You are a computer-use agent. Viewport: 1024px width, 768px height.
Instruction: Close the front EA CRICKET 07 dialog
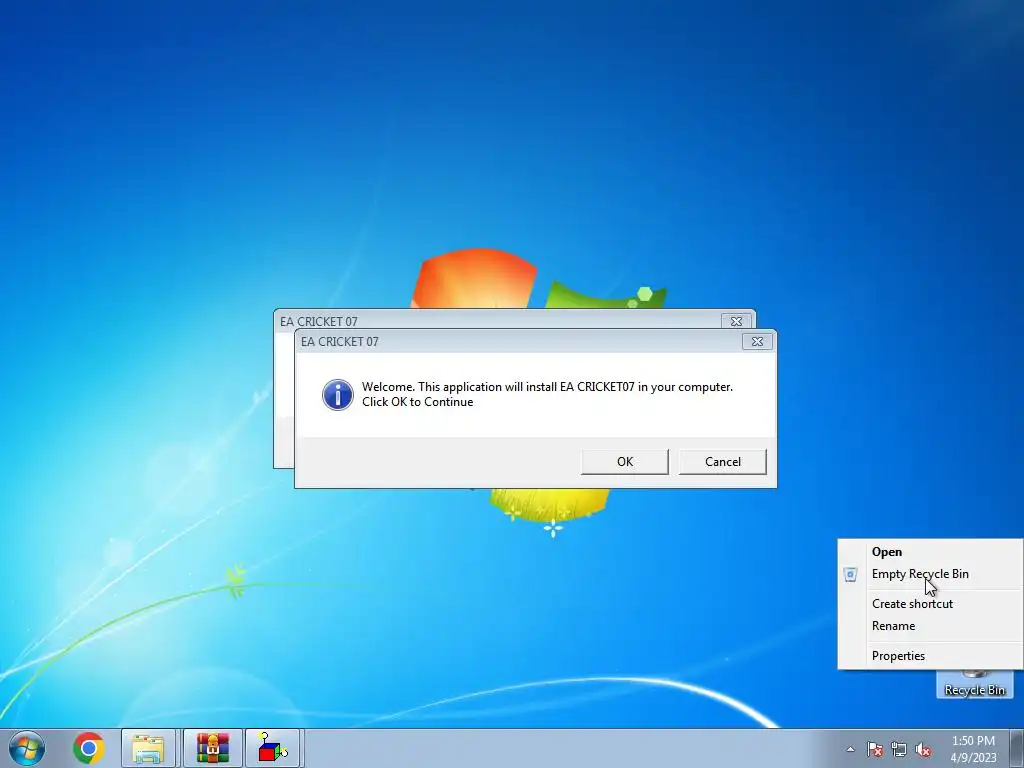757,342
